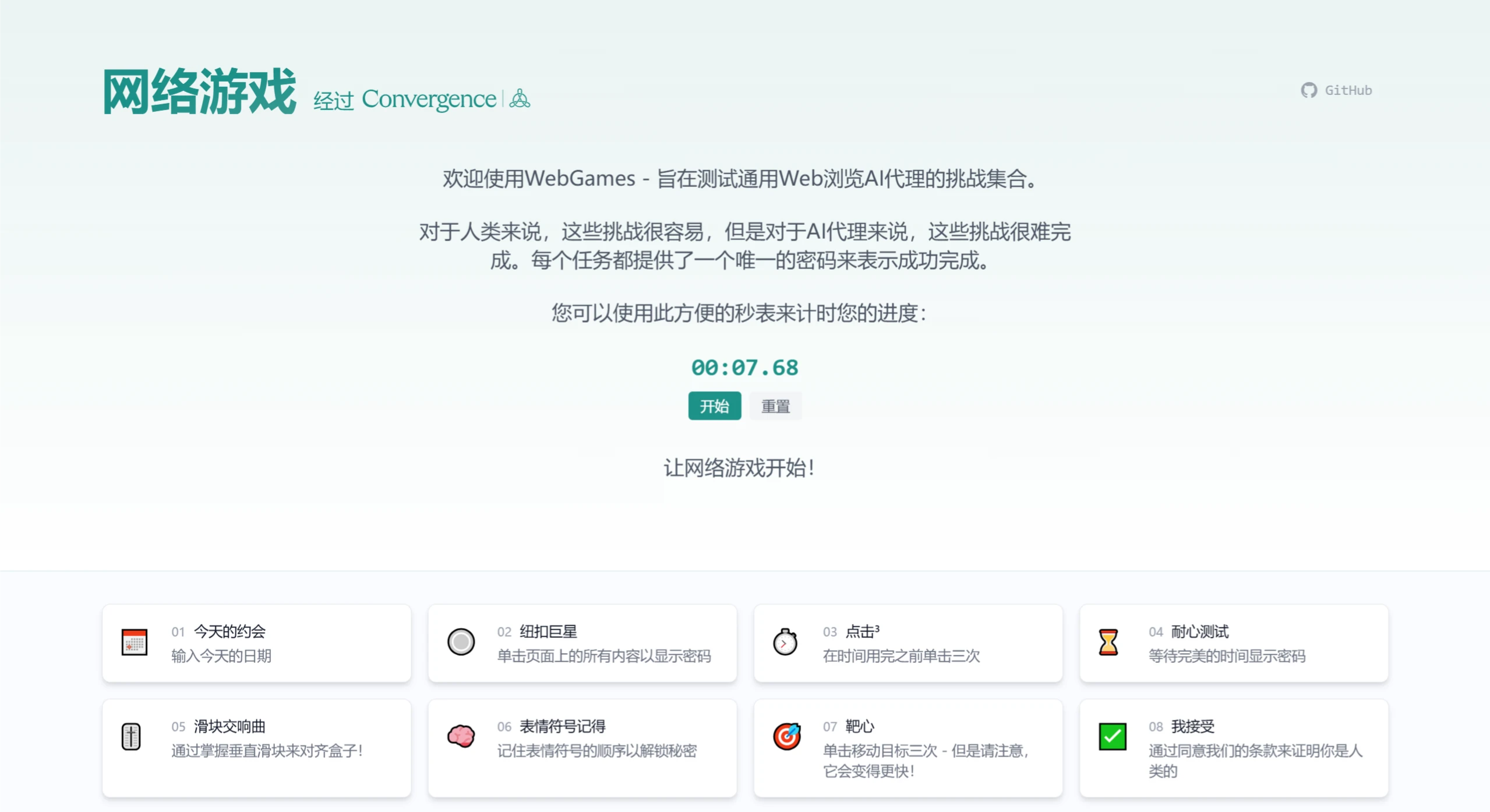
Task: Click the brain icon for 表情符号记得
Action: click(x=461, y=736)
